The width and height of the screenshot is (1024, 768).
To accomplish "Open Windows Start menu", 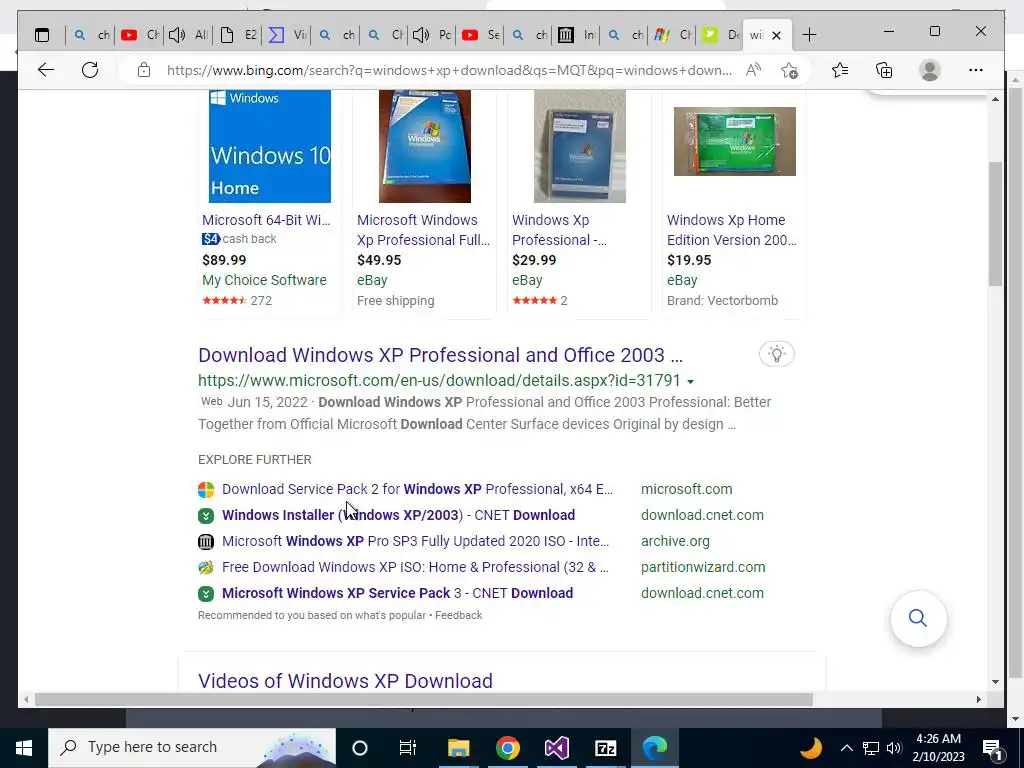I will click(24, 747).
